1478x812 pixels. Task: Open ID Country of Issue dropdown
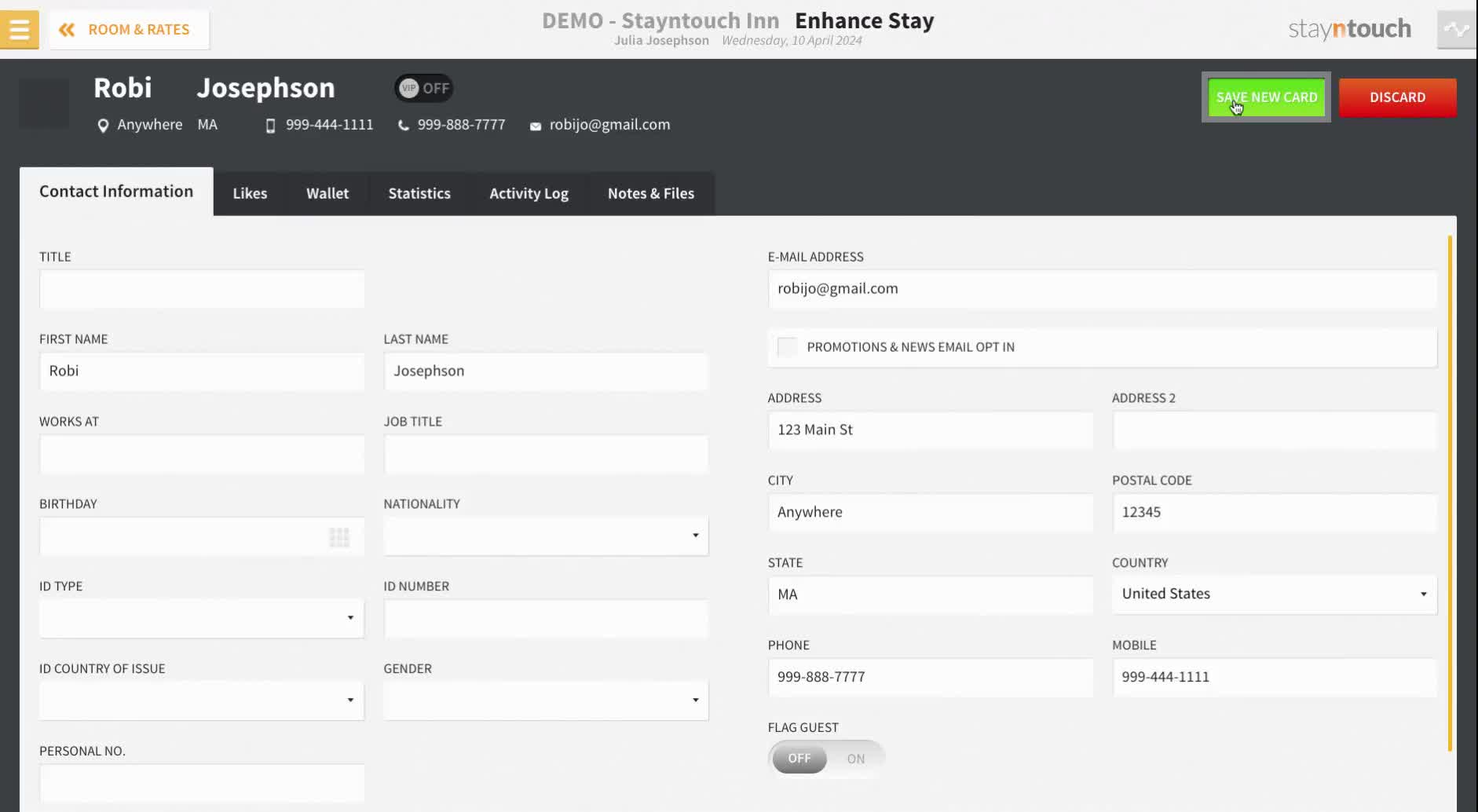pos(202,700)
